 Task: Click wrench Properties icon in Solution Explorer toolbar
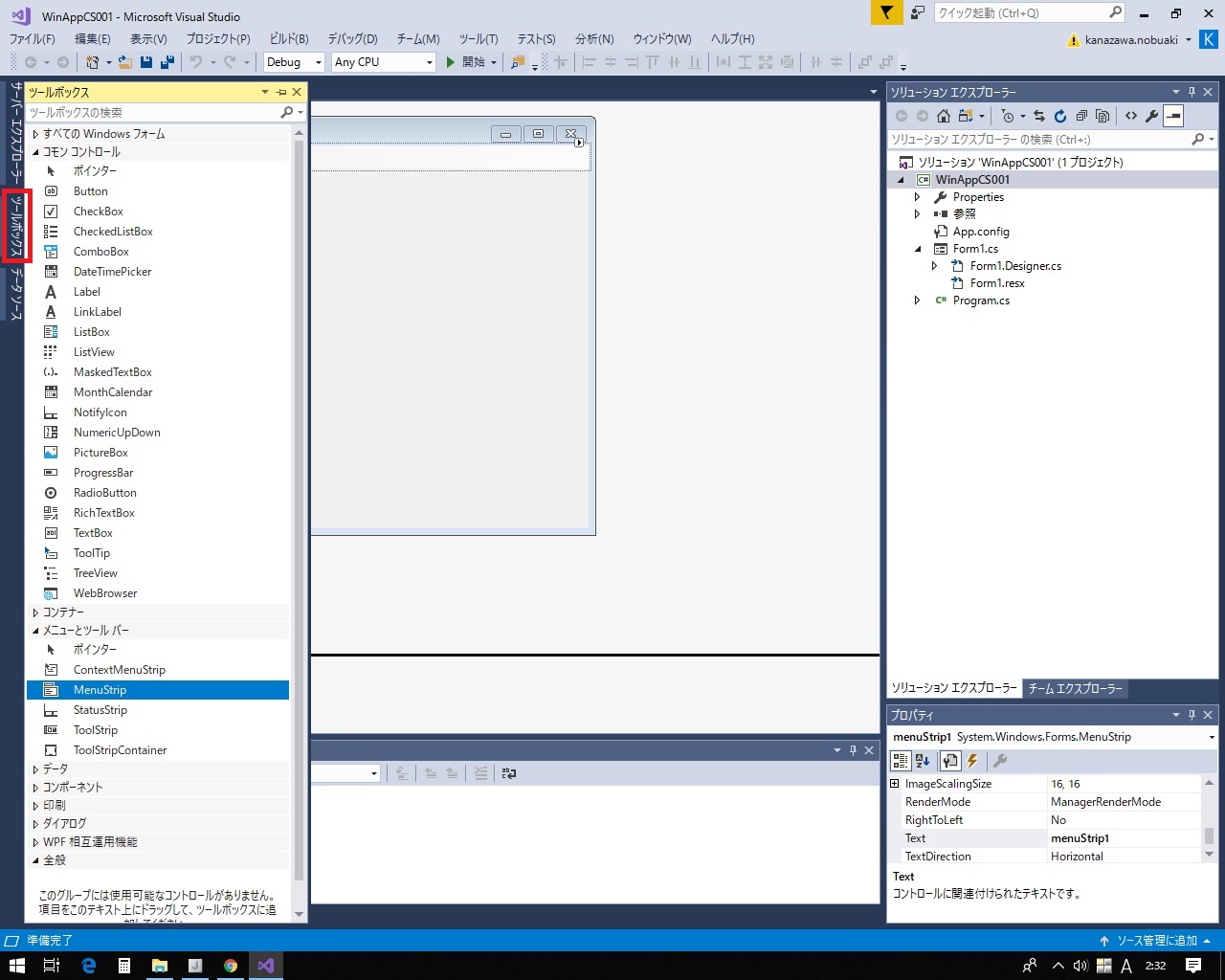point(1152,116)
